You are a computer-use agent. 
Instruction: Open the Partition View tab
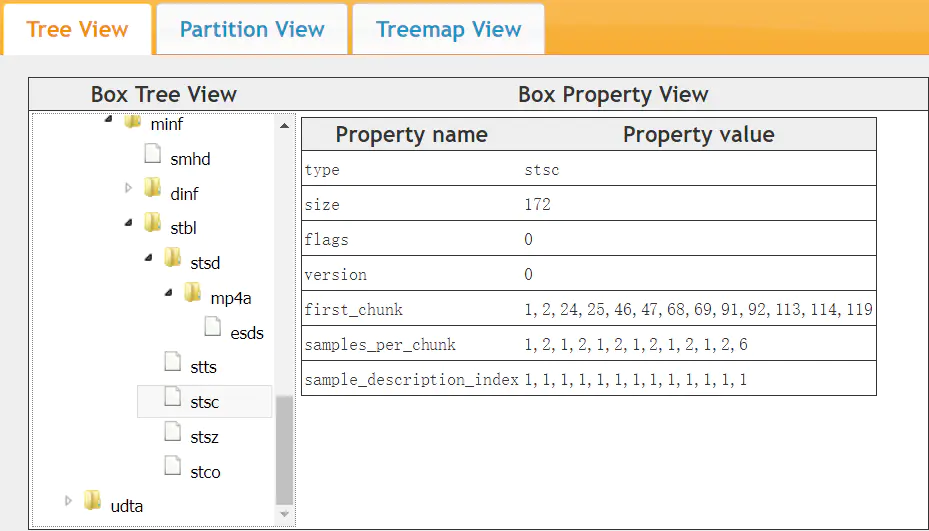click(252, 29)
